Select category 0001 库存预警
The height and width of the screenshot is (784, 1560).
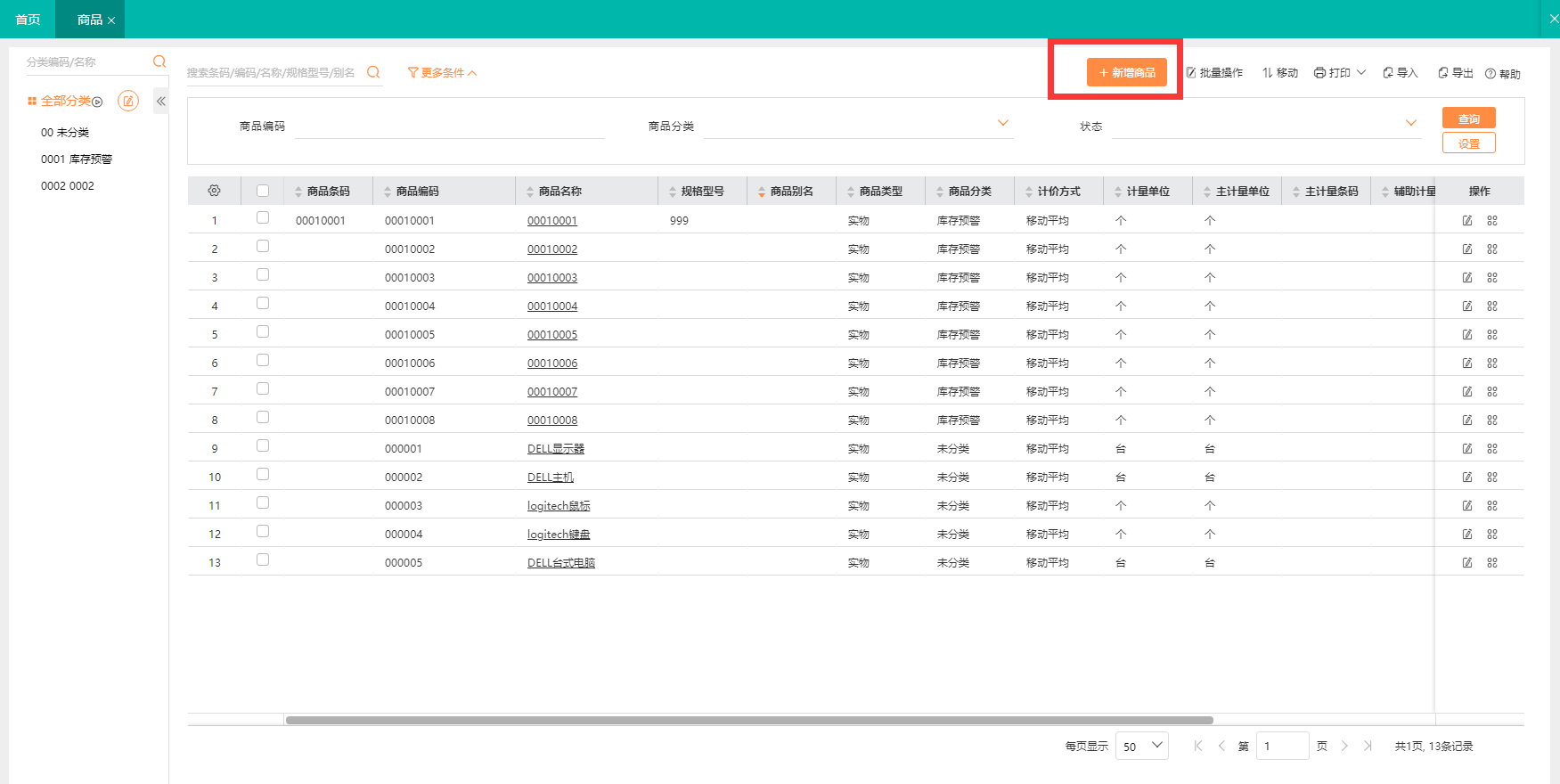pyautogui.click(x=77, y=159)
